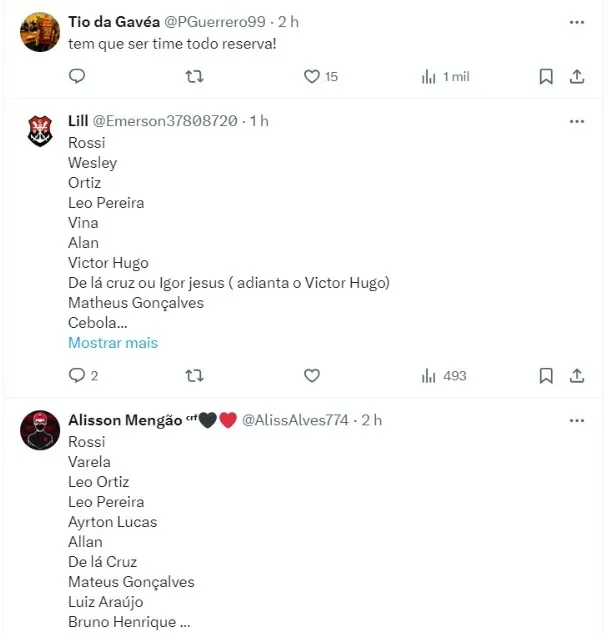View the 493 views on Lill's tweet

pos(445,376)
